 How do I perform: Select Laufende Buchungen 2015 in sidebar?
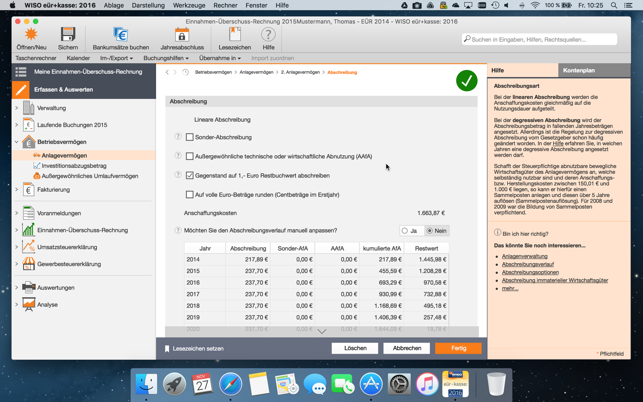(72, 125)
